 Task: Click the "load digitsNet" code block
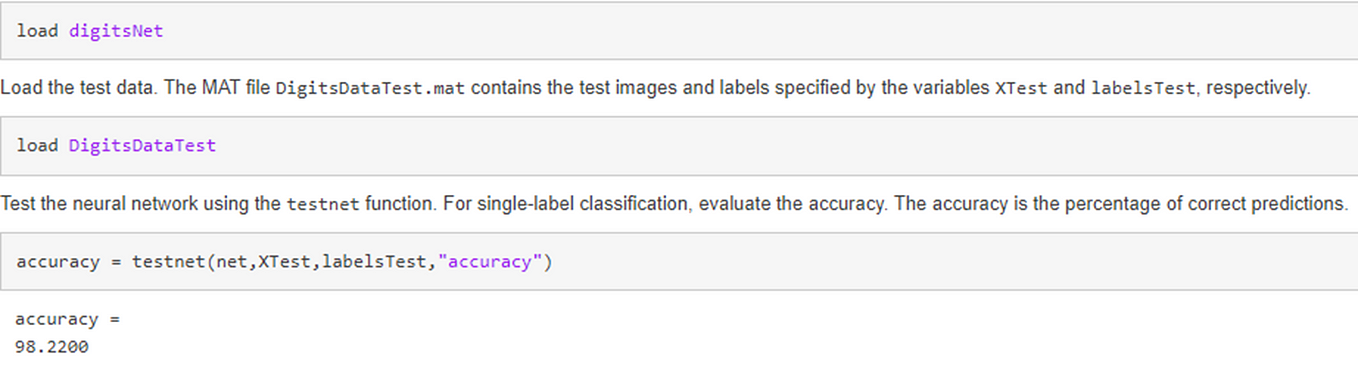tap(679, 30)
